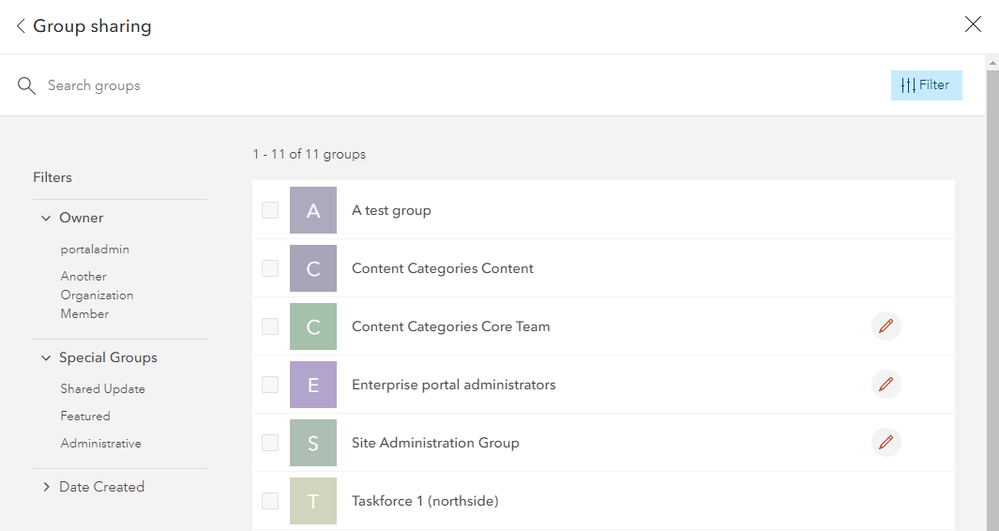Click the vertical scrollbar on the right
Image resolution: width=999 pixels, height=531 pixels.
[992, 300]
